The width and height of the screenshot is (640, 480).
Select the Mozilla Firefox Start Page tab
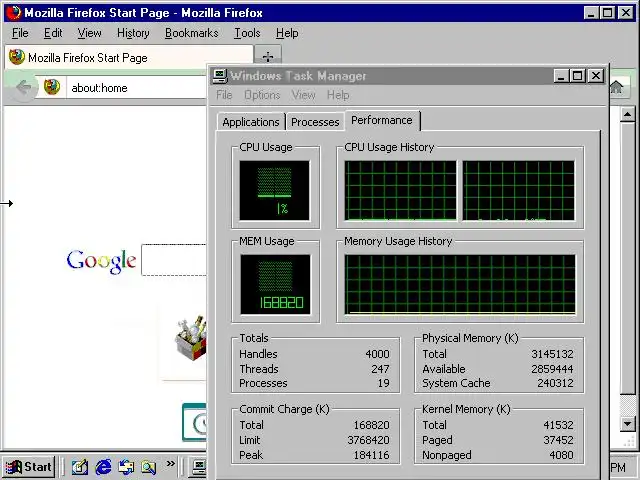[x=129, y=58]
